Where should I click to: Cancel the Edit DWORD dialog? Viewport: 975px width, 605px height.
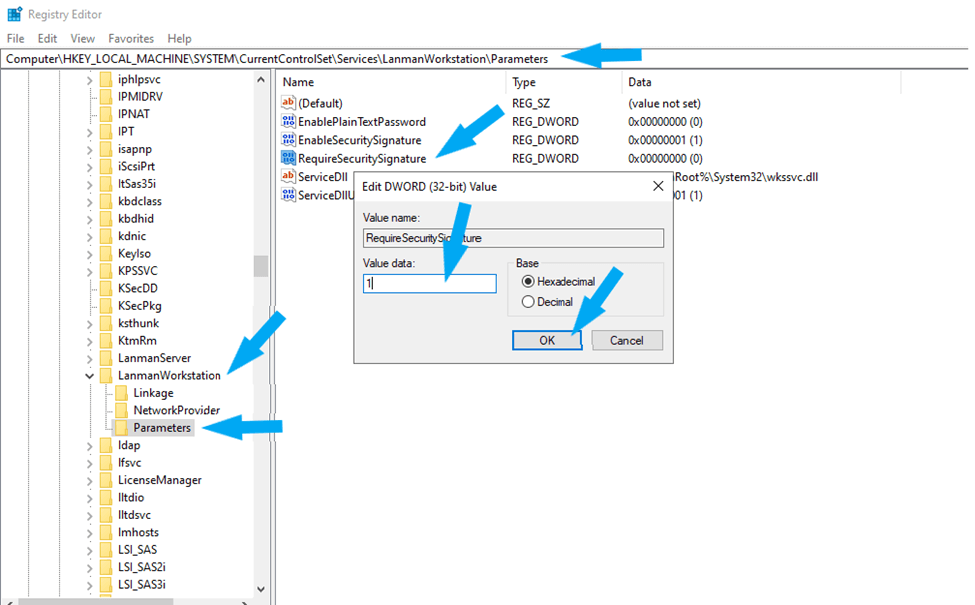tap(627, 340)
